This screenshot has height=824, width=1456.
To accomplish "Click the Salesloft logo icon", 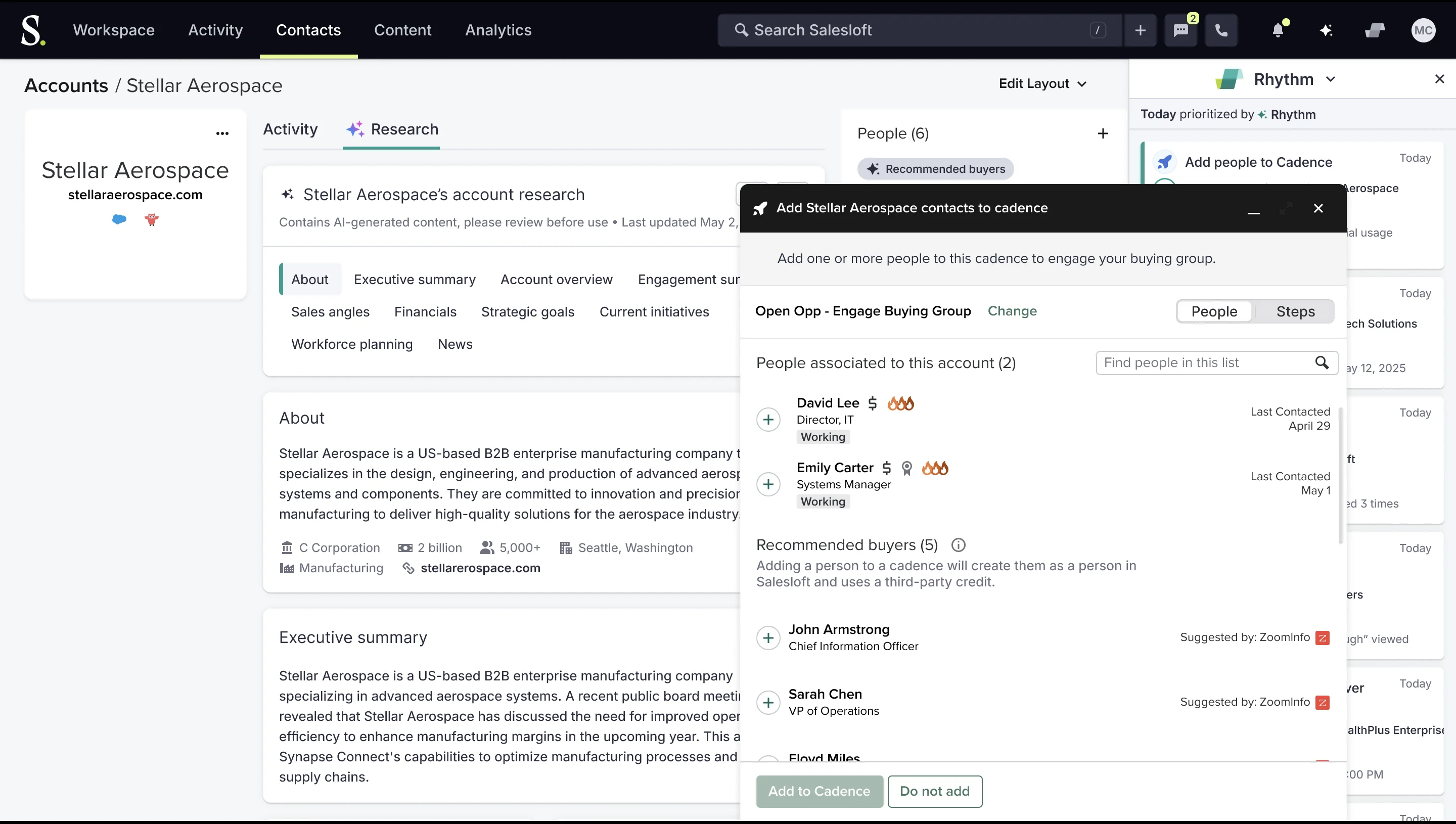I will point(33,30).
